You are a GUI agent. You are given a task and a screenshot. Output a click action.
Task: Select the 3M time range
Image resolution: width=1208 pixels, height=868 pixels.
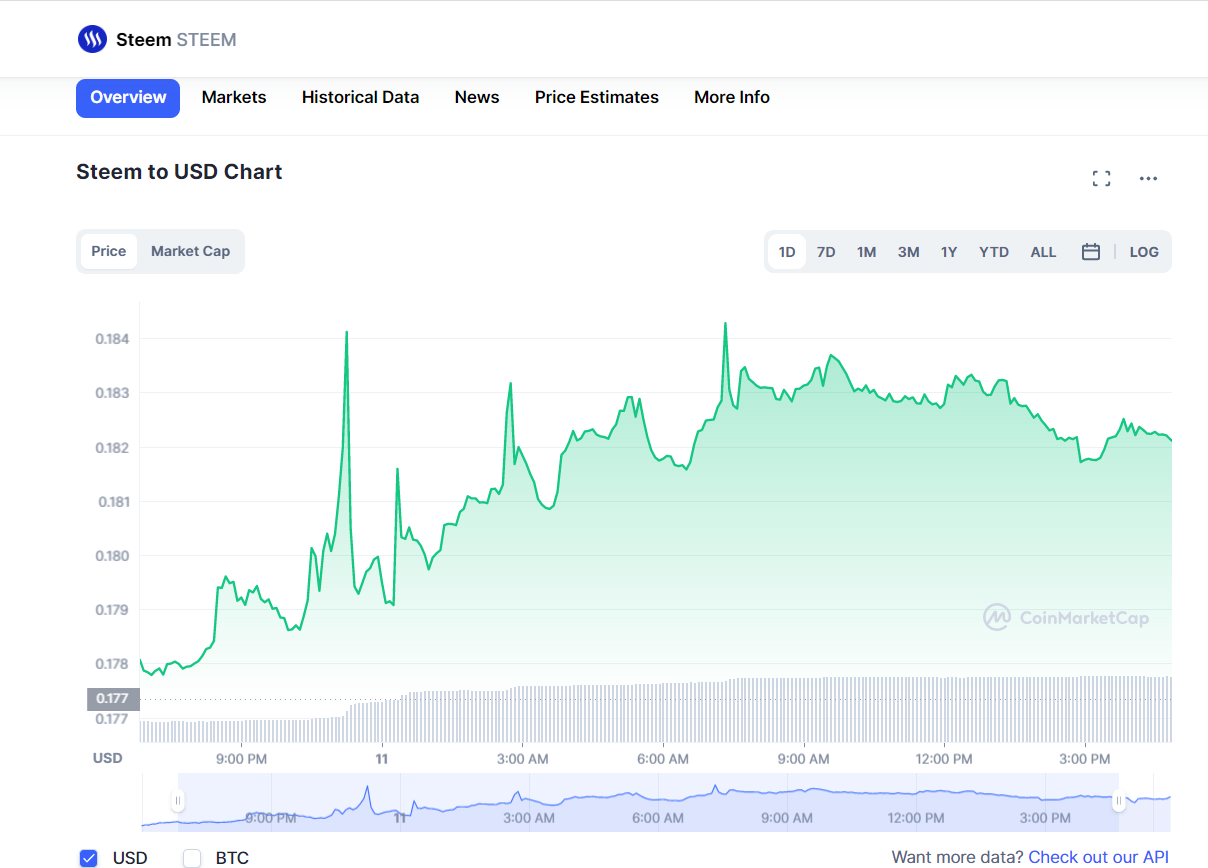(908, 252)
